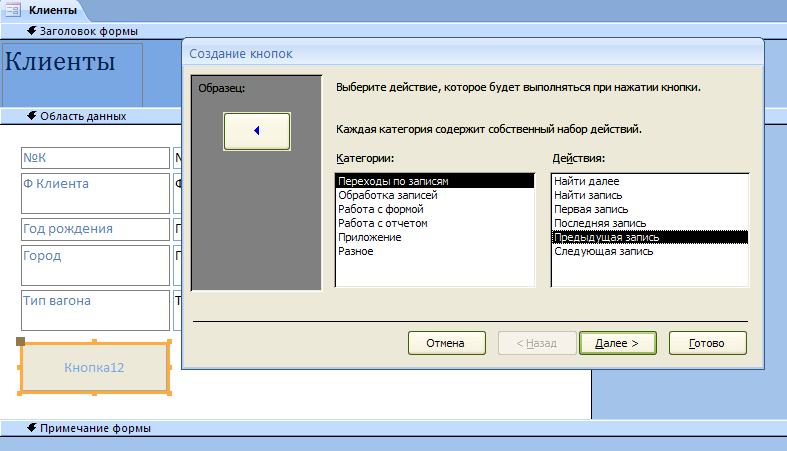
Task: Click the move handle of Кнопка12
Action: 21,342
